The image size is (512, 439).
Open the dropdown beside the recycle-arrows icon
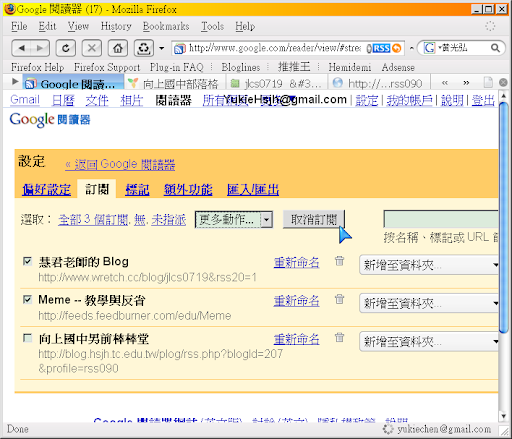[162, 48]
